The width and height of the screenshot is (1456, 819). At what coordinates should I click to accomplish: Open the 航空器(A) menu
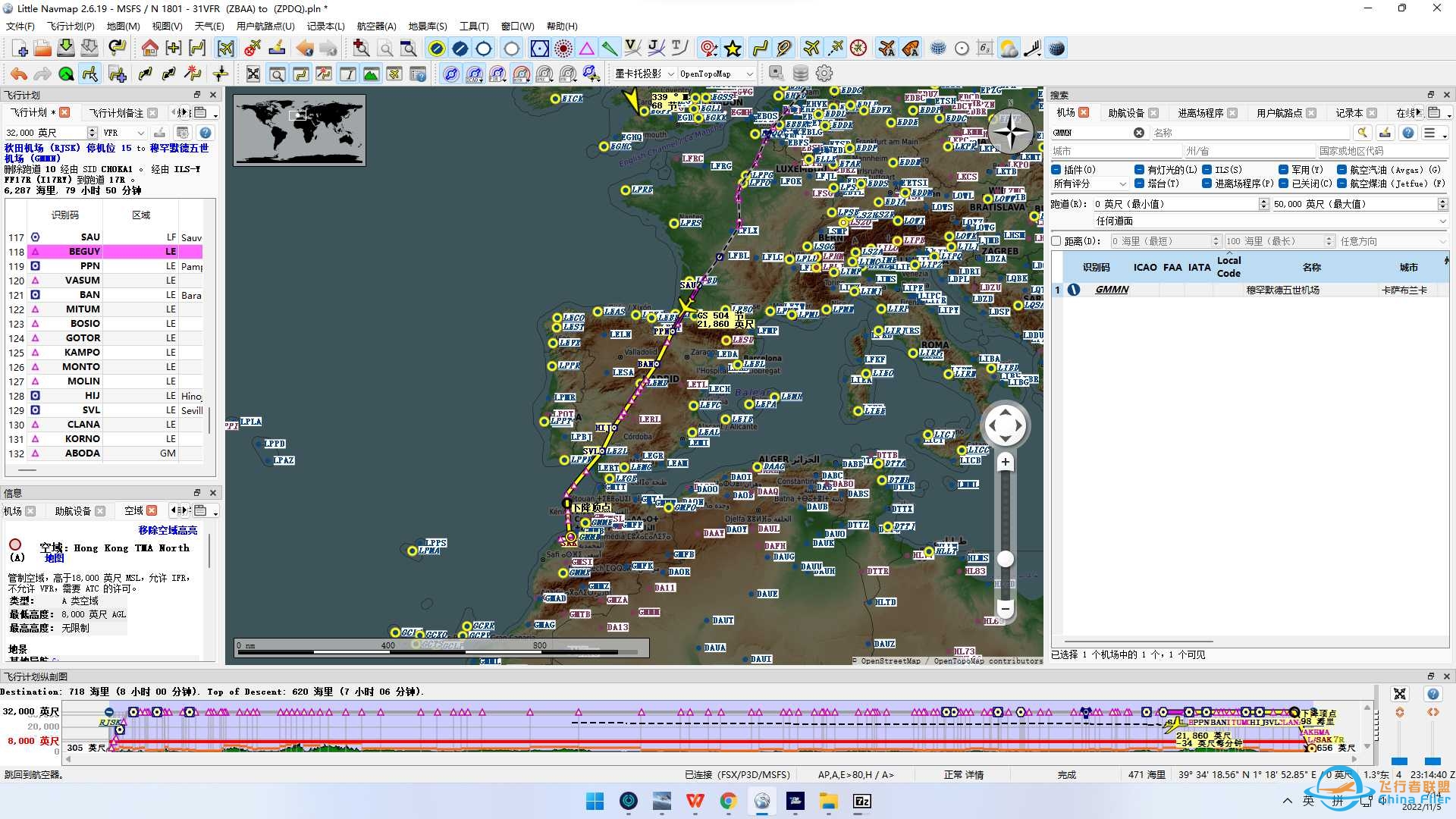[376, 26]
